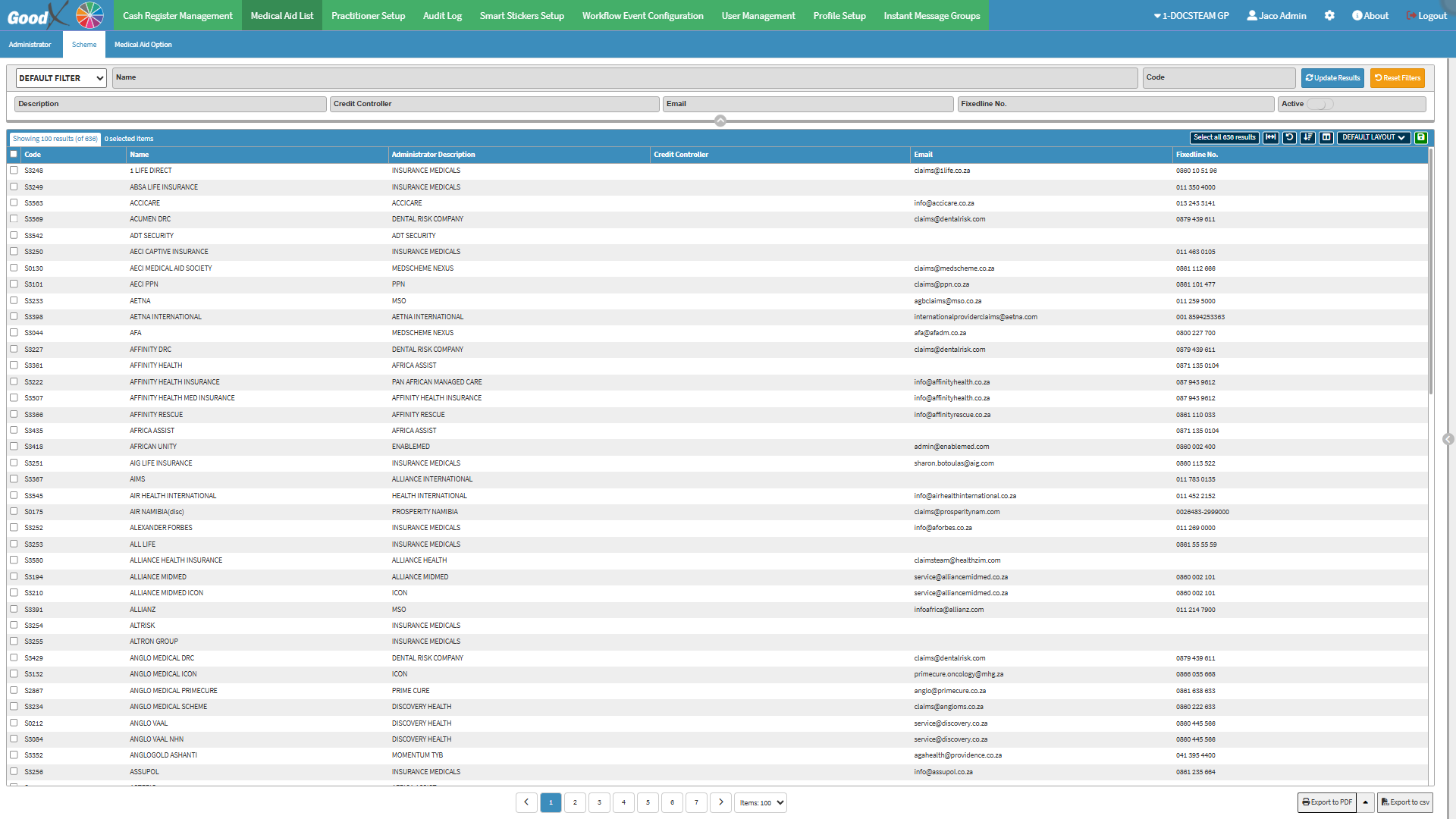Screen dimensions: 1456x819
Task: Check the box for ACCICARE row
Action: pyautogui.click(x=14, y=202)
